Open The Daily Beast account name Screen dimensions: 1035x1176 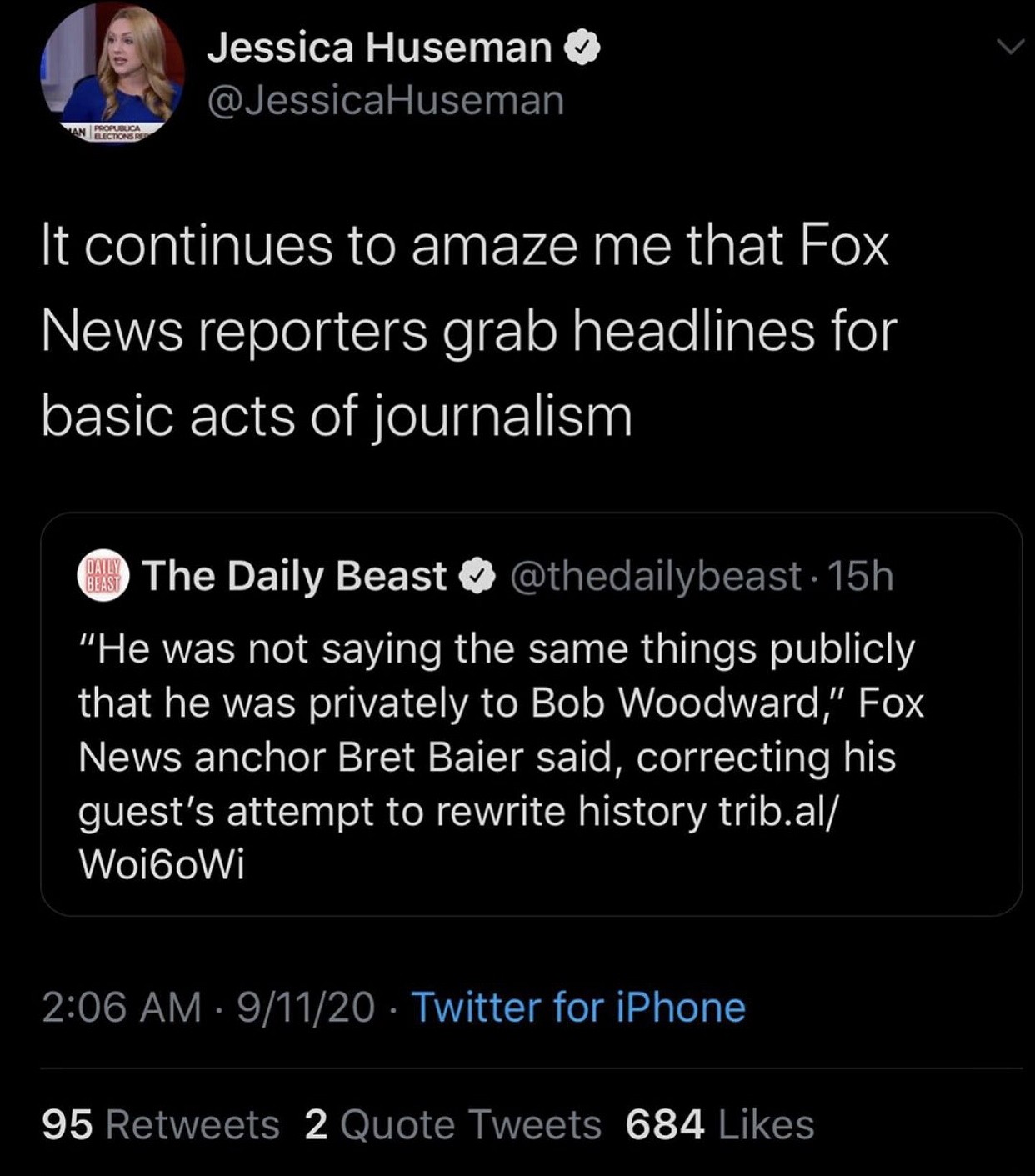[294, 576]
